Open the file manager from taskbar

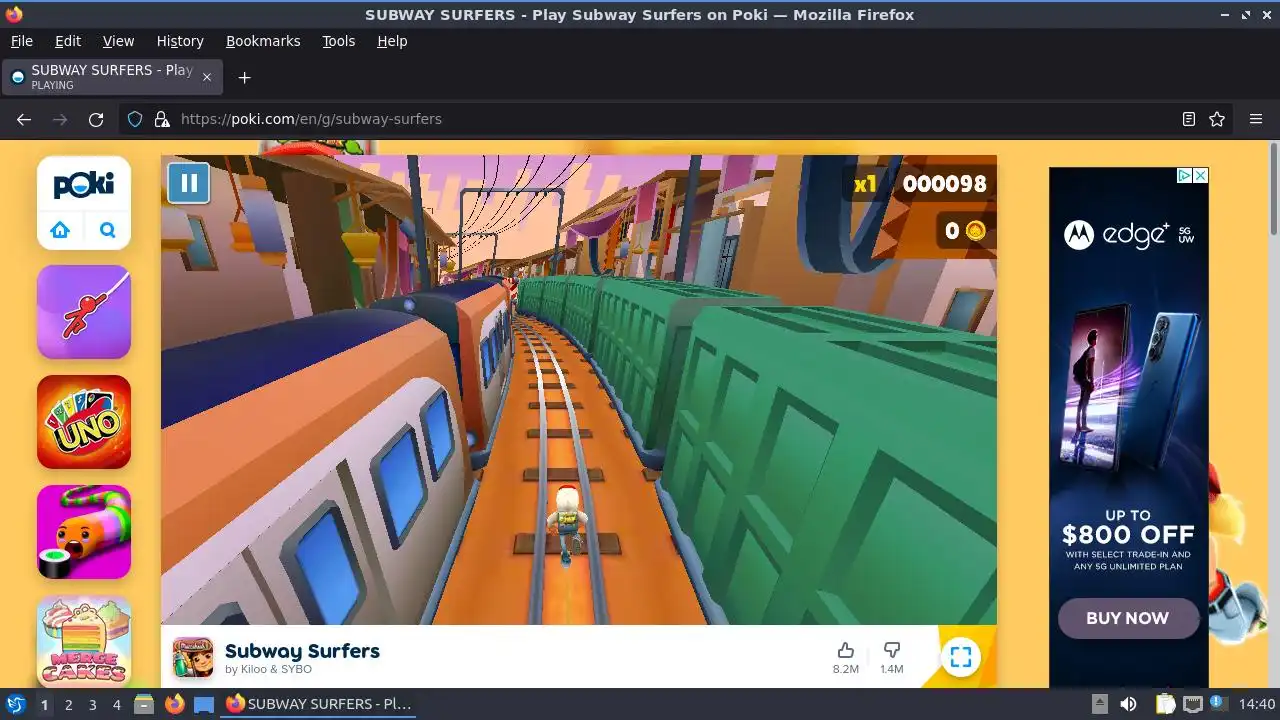143,704
